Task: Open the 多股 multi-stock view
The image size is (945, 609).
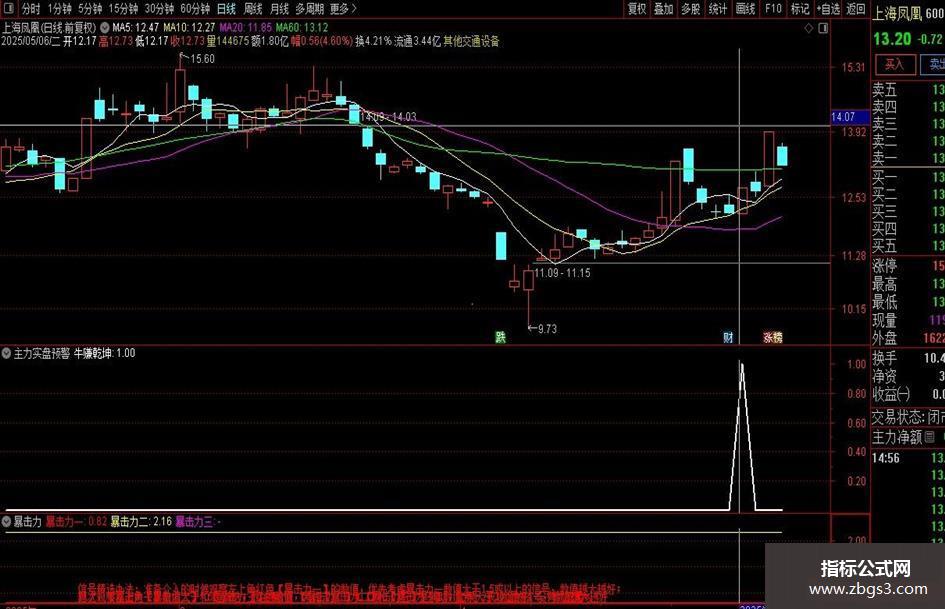Action: [691, 9]
